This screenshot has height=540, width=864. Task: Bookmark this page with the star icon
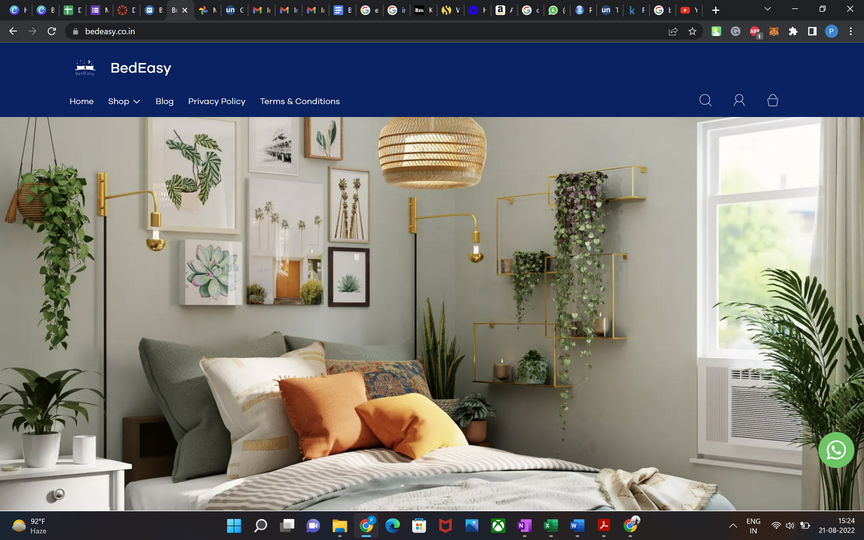pos(693,31)
